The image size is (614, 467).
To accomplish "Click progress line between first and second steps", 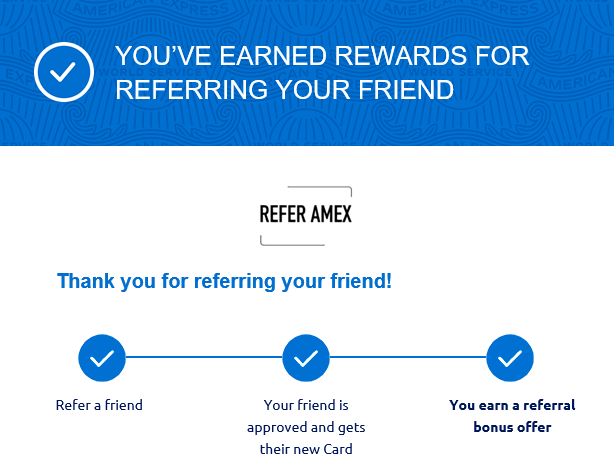I will (204, 357).
